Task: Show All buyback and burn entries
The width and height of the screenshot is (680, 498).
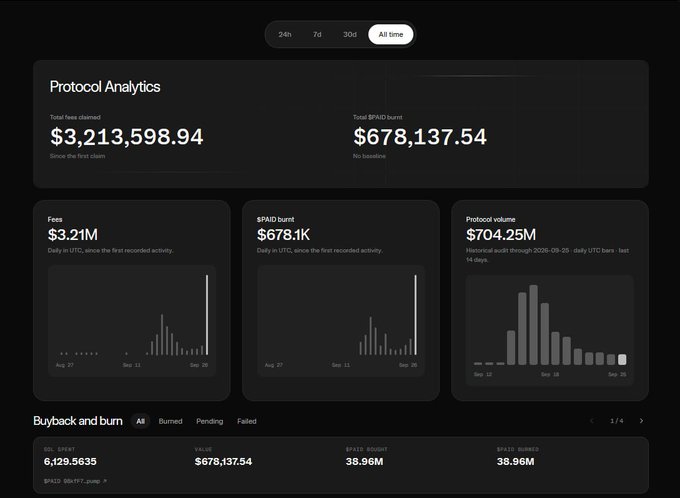Action: [x=141, y=421]
